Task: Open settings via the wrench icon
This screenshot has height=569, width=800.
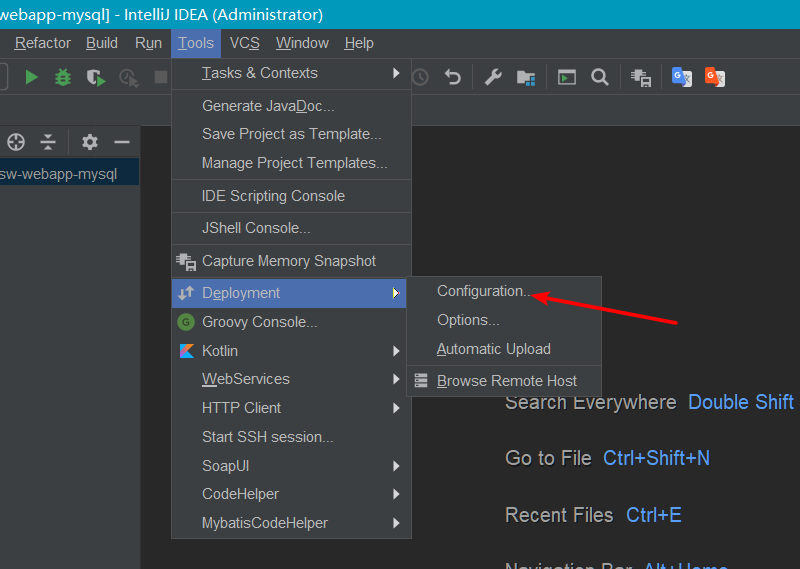Action: pyautogui.click(x=493, y=77)
